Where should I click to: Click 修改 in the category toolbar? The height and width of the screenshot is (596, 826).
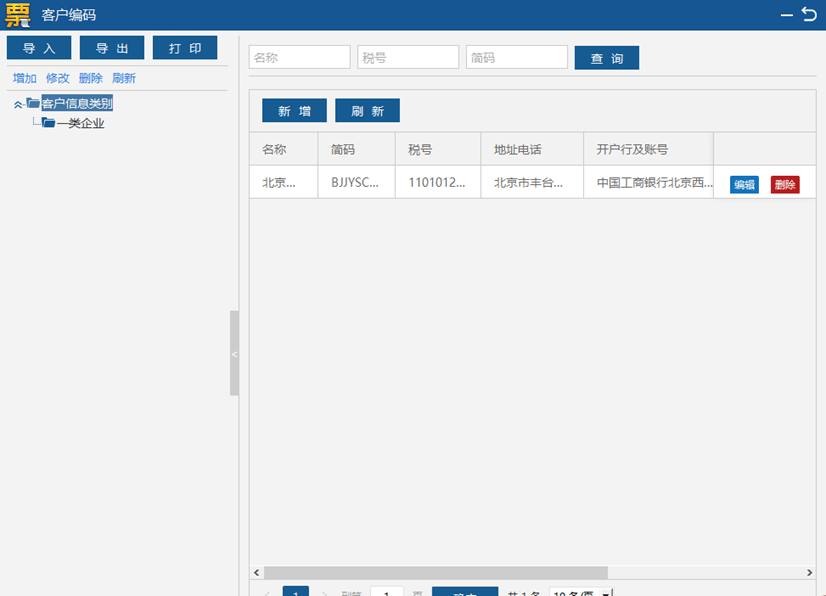click(57, 78)
